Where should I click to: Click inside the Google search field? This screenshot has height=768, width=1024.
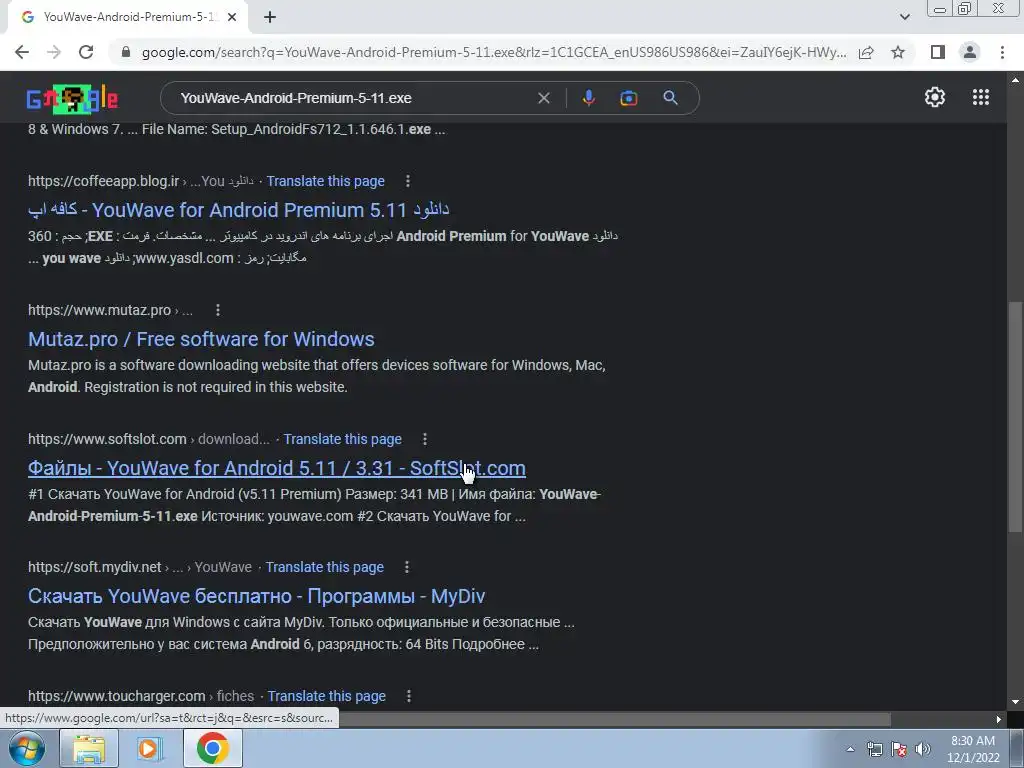353,98
